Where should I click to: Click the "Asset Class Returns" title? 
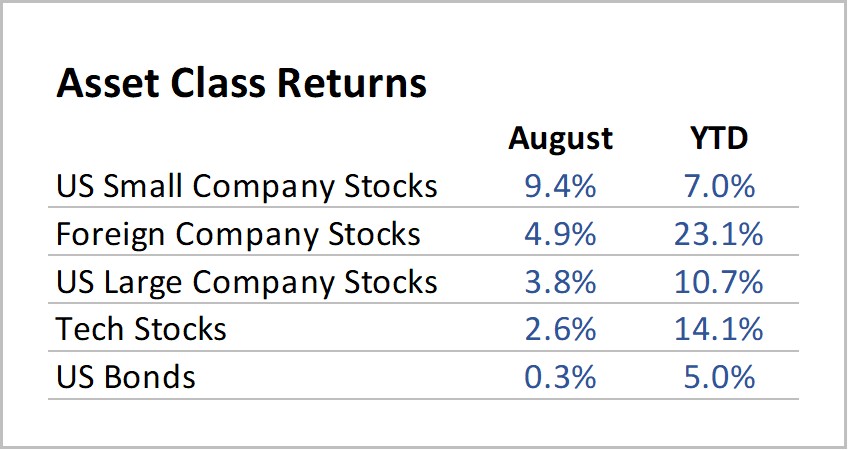pos(242,84)
